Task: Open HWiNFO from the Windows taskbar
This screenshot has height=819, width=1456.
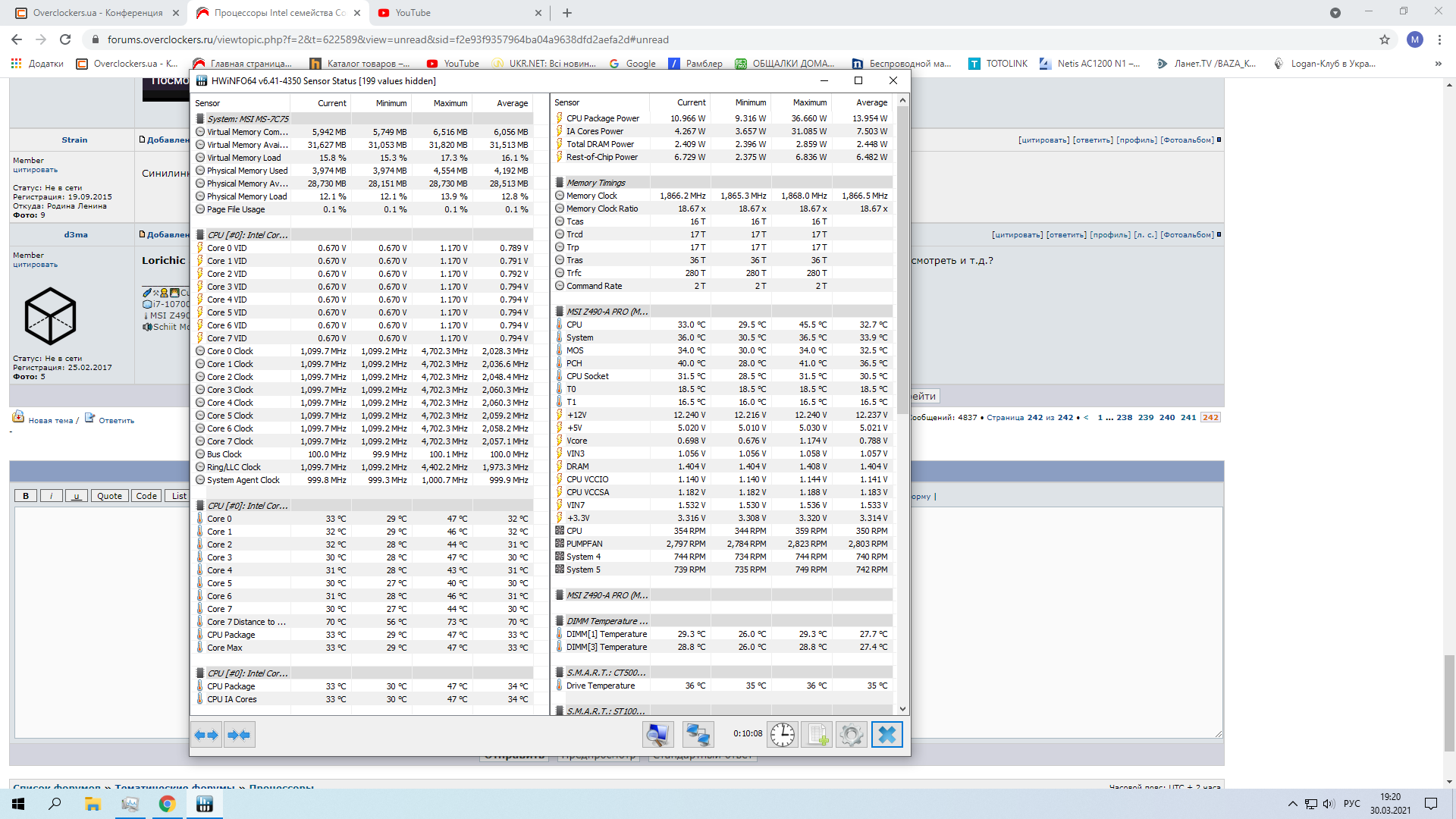Action: pyautogui.click(x=204, y=805)
